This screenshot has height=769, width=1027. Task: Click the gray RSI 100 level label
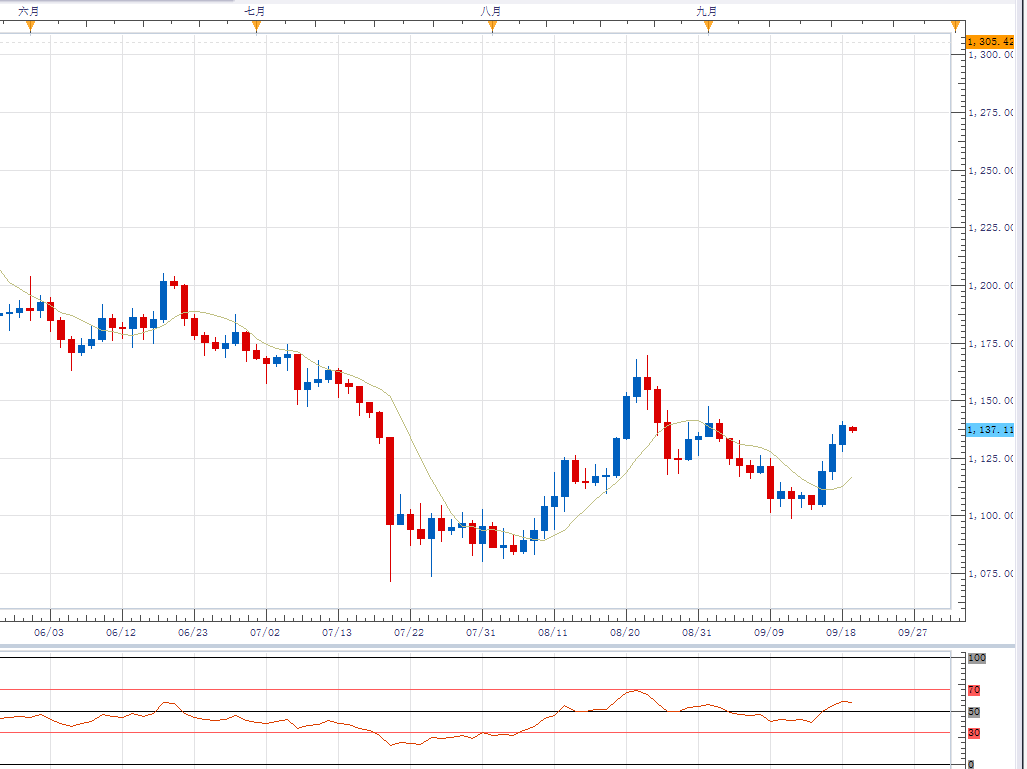(x=976, y=658)
